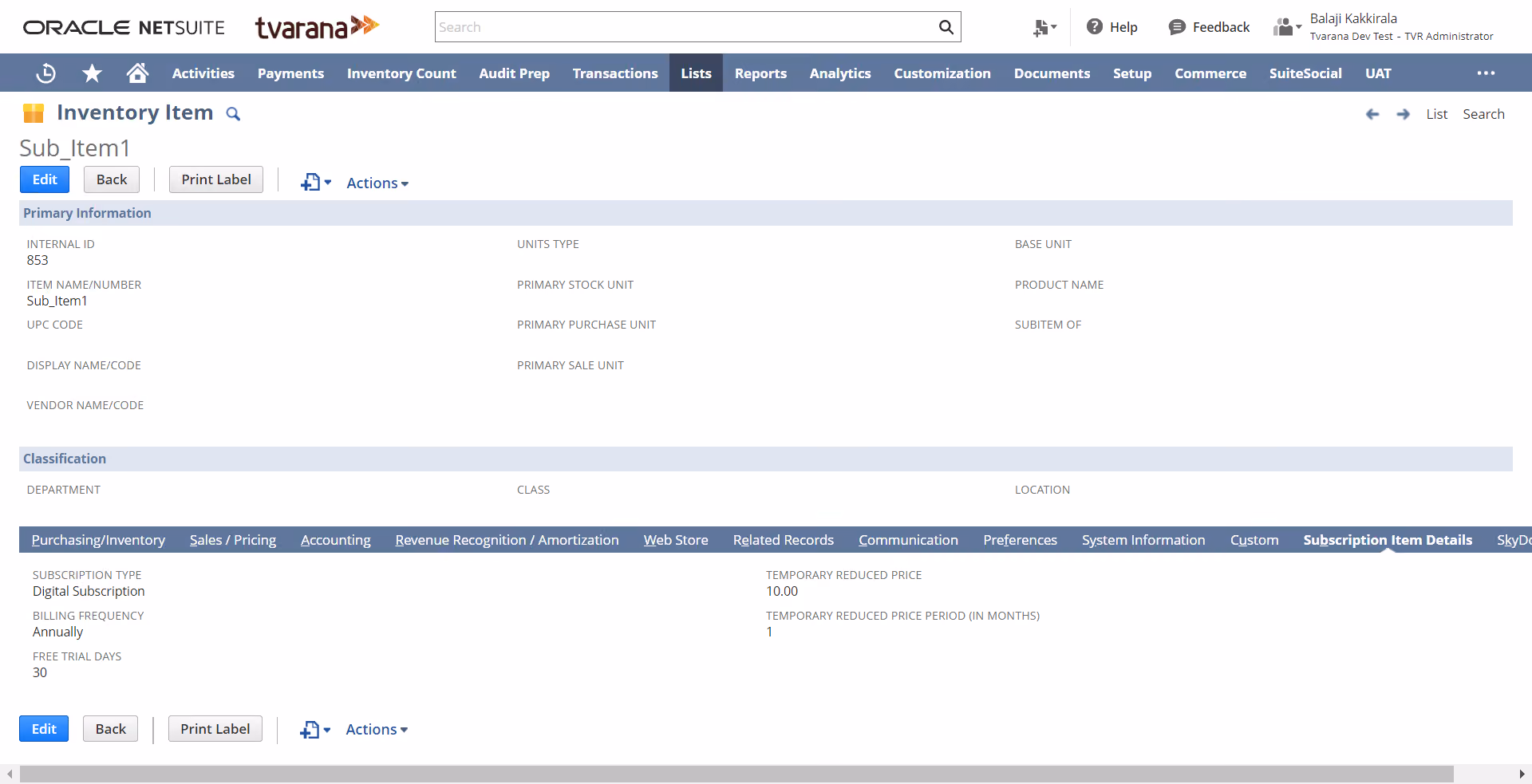This screenshot has height=784, width=1532.
Task: Switch to the Web Store subtab
Action: point(676,540)
